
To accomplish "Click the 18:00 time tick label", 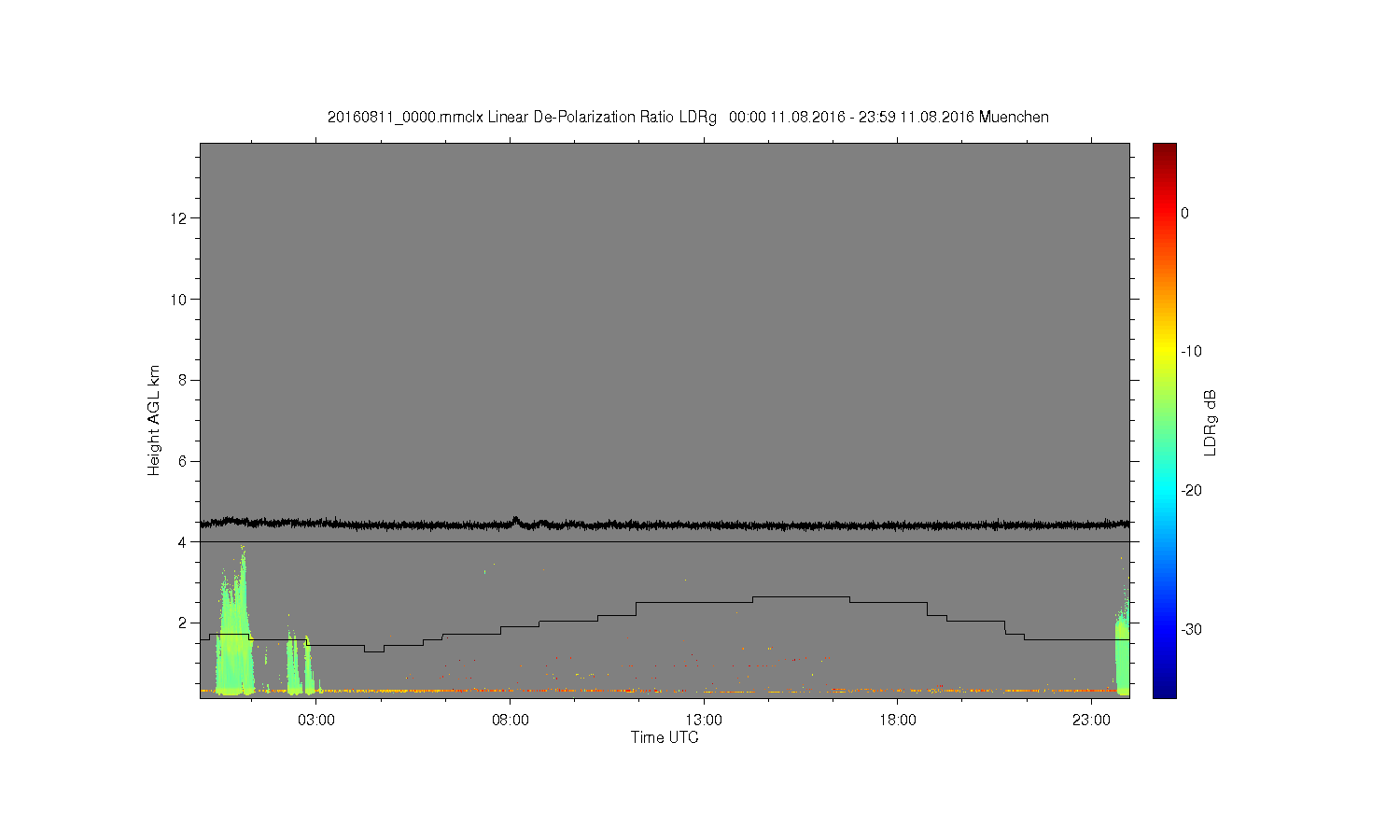I will (x=898, y=721).
